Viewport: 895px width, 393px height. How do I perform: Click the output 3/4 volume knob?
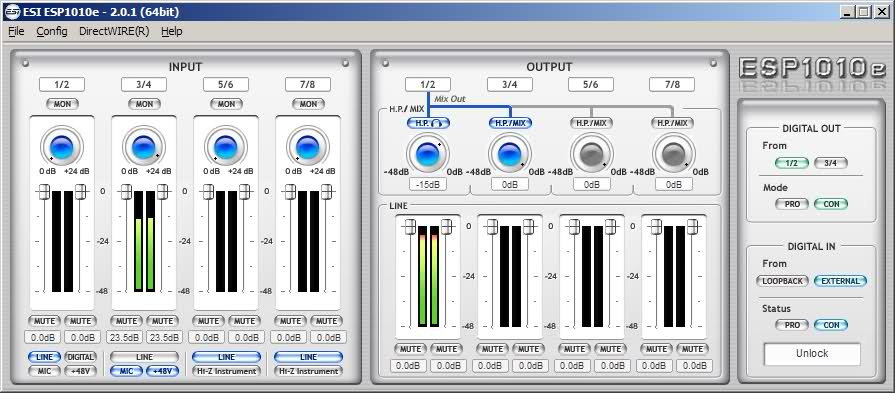point(510,155)
